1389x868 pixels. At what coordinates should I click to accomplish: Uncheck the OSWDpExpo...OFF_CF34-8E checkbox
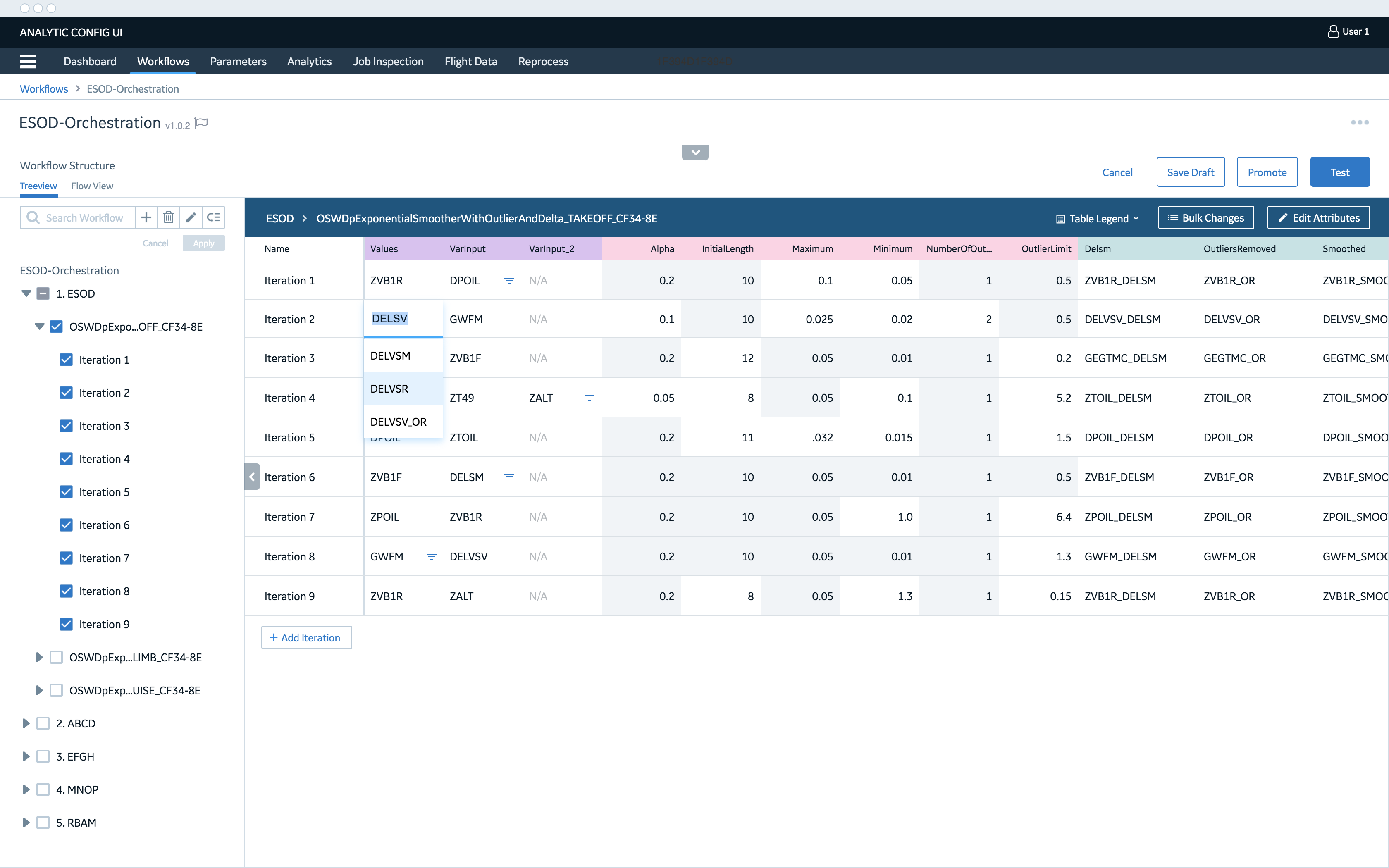click(56, 327)
